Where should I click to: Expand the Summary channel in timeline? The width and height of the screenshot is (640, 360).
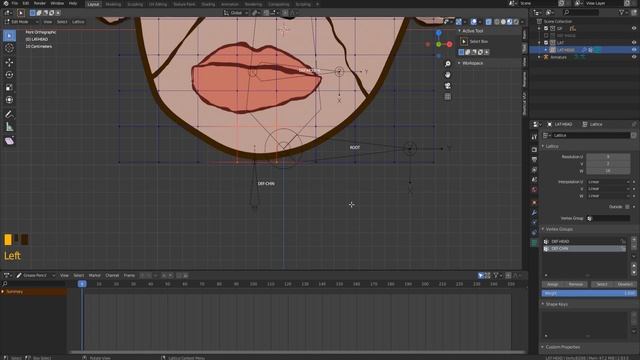click(3, 291)
